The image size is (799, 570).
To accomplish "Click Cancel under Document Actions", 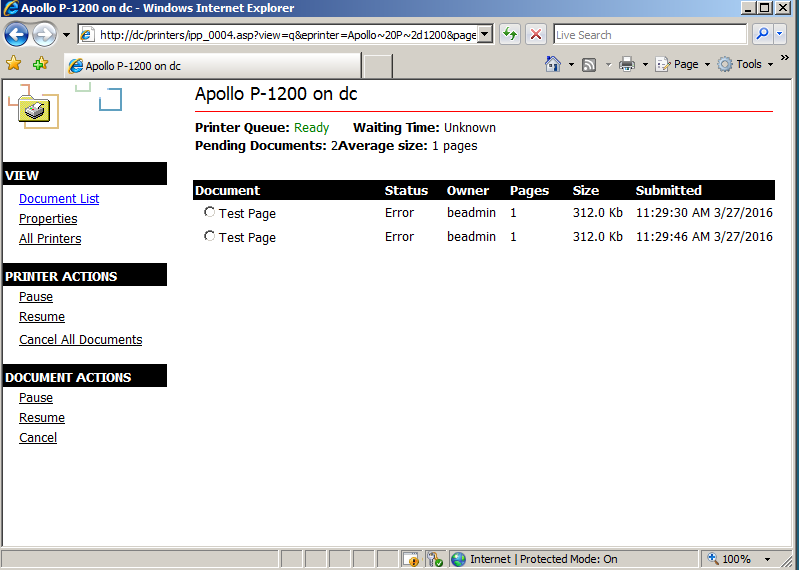I will click(x=38, y=438).
